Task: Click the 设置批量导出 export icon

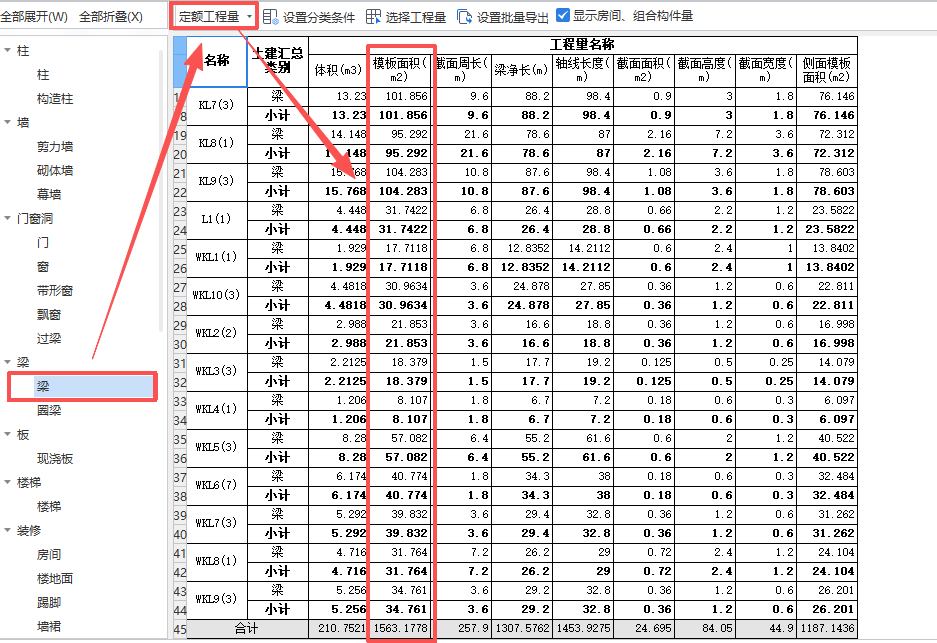Action: (x=464, y=17)
